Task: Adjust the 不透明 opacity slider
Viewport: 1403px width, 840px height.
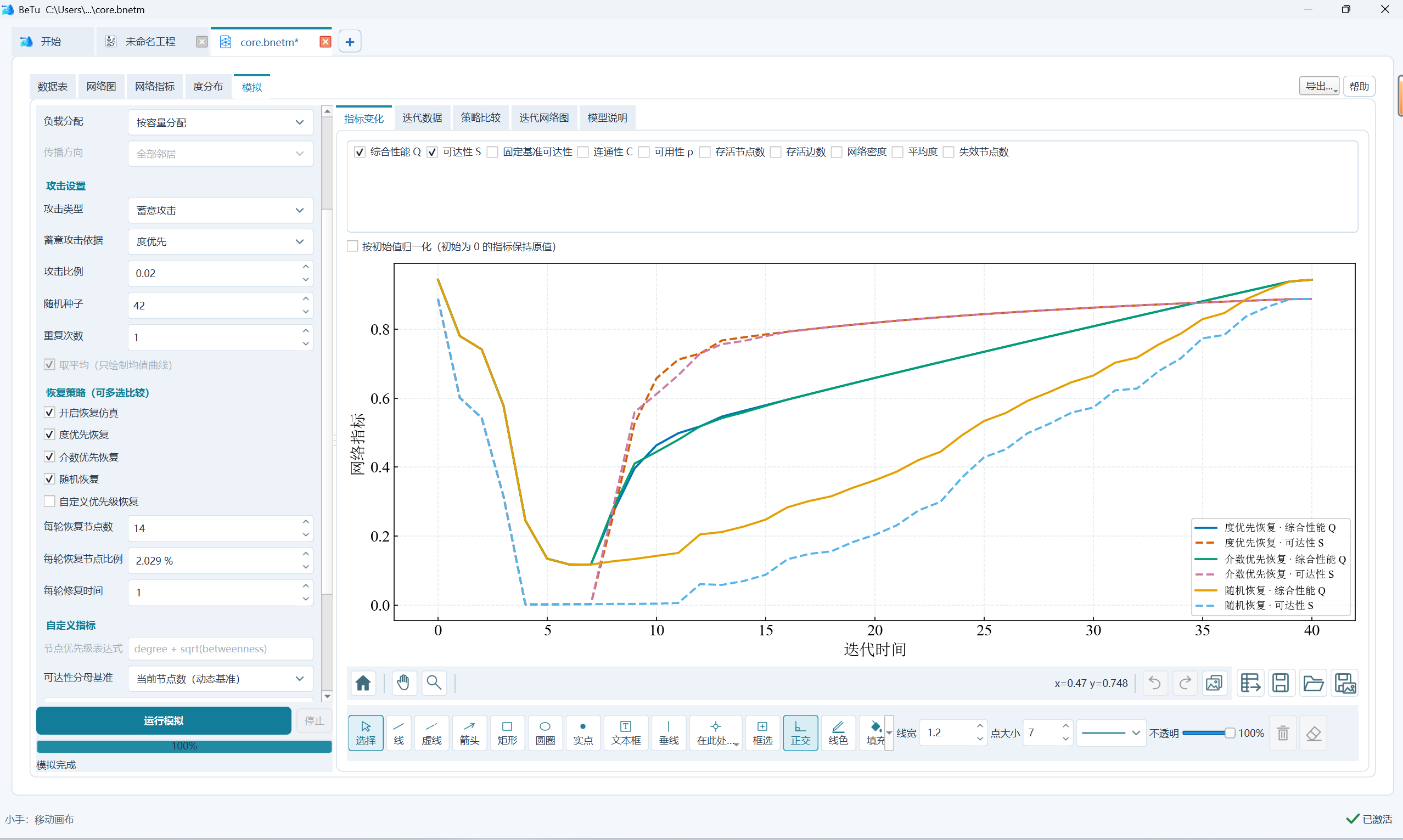Action: (1207, 733)
